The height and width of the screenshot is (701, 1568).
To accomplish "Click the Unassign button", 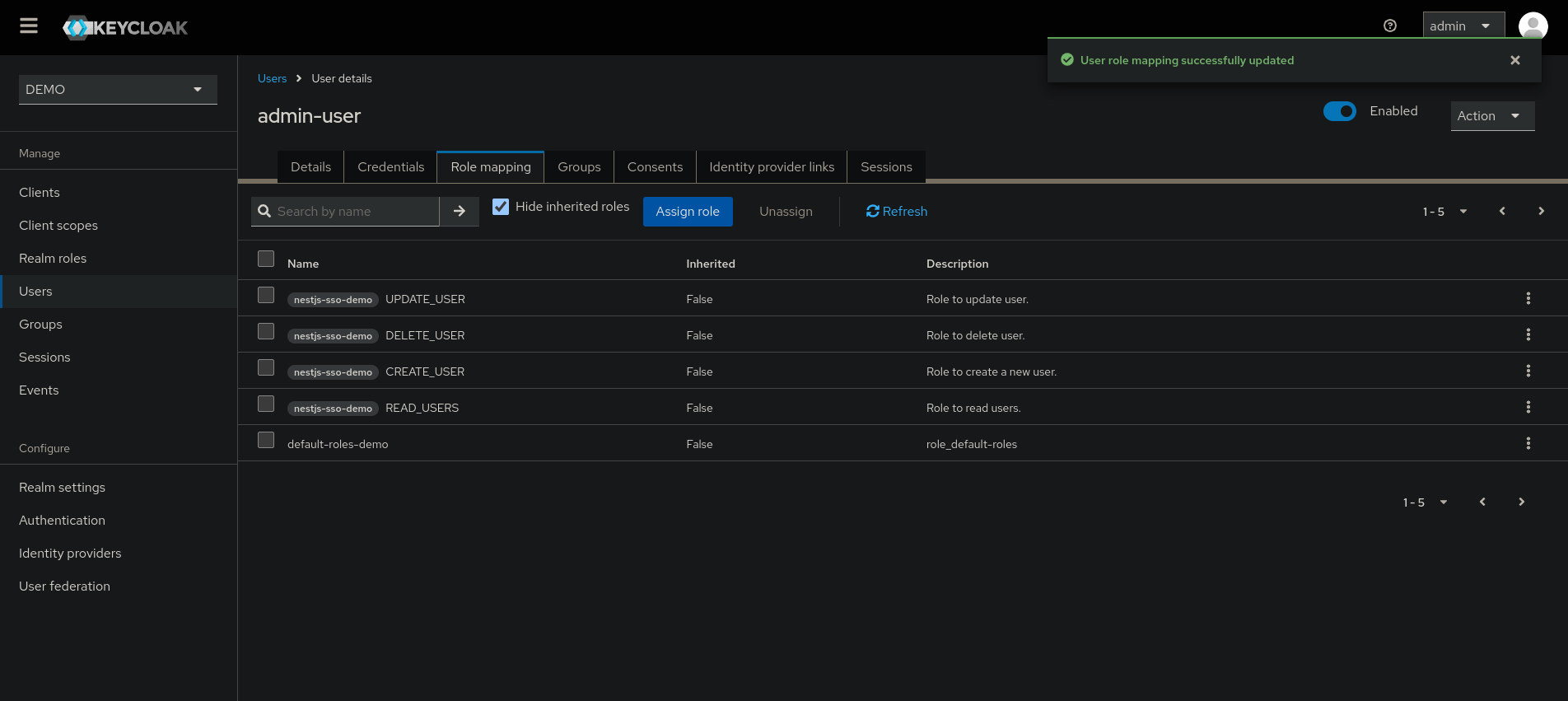I will (x=786, y=211).
